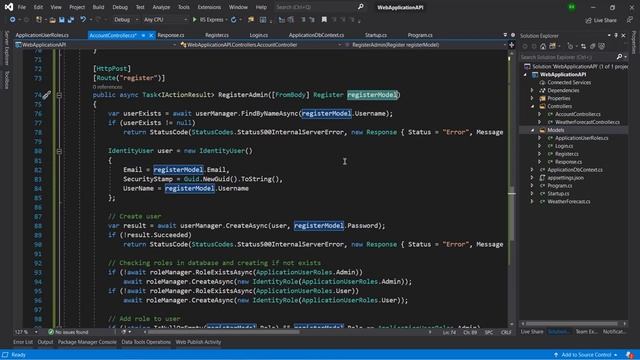Open the Extensions menu
Image resolution: width=640 pixels, height=360 pixels.
209,7
